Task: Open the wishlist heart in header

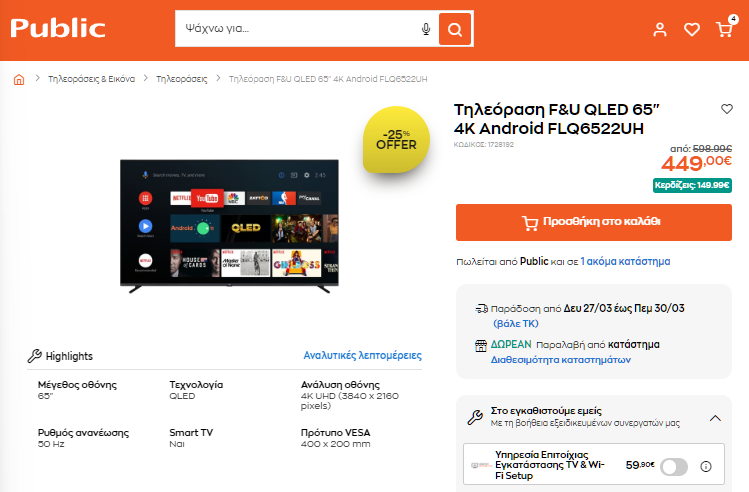Action: (692, 30)
